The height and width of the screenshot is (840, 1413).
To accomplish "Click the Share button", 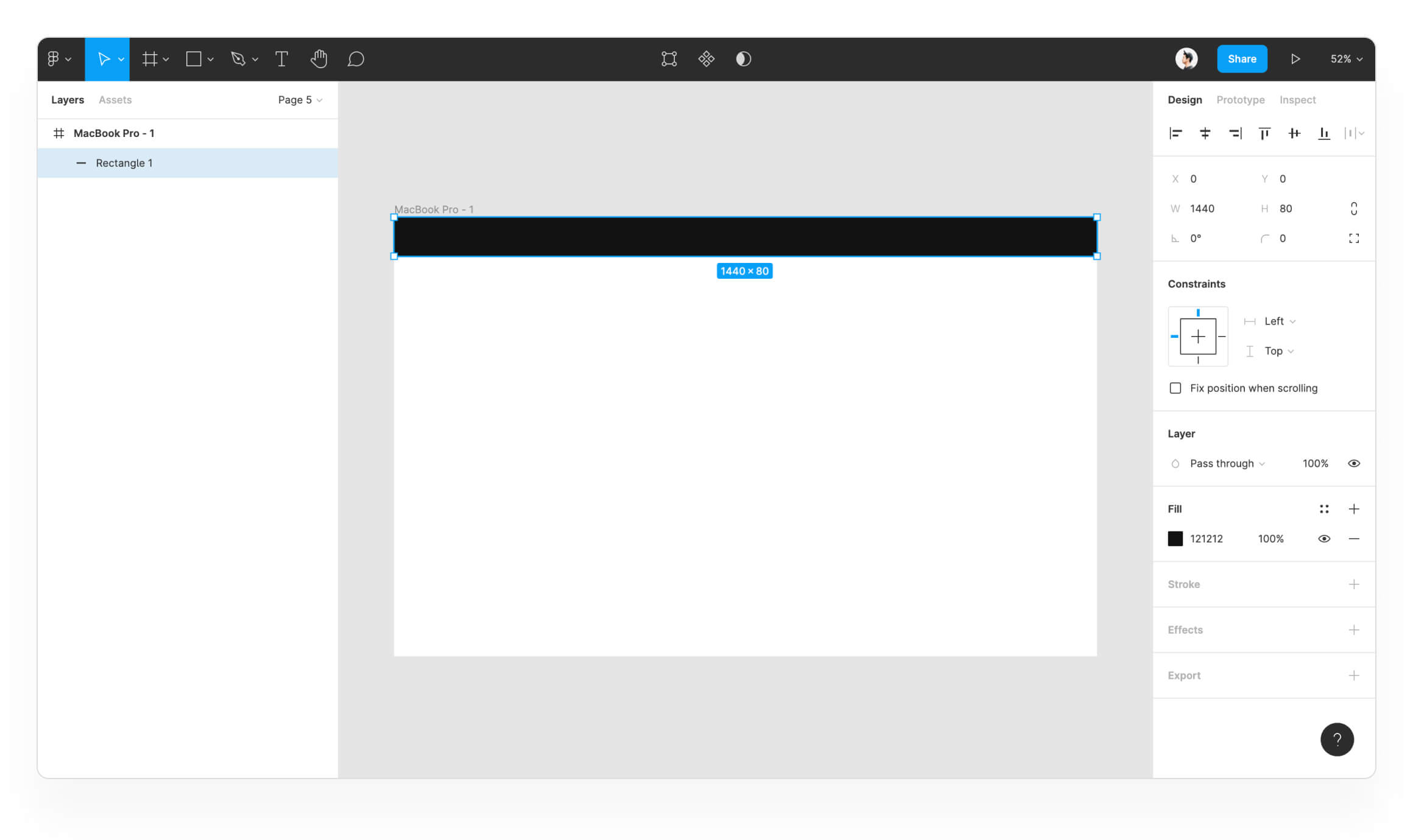I will pos(1242,59).
